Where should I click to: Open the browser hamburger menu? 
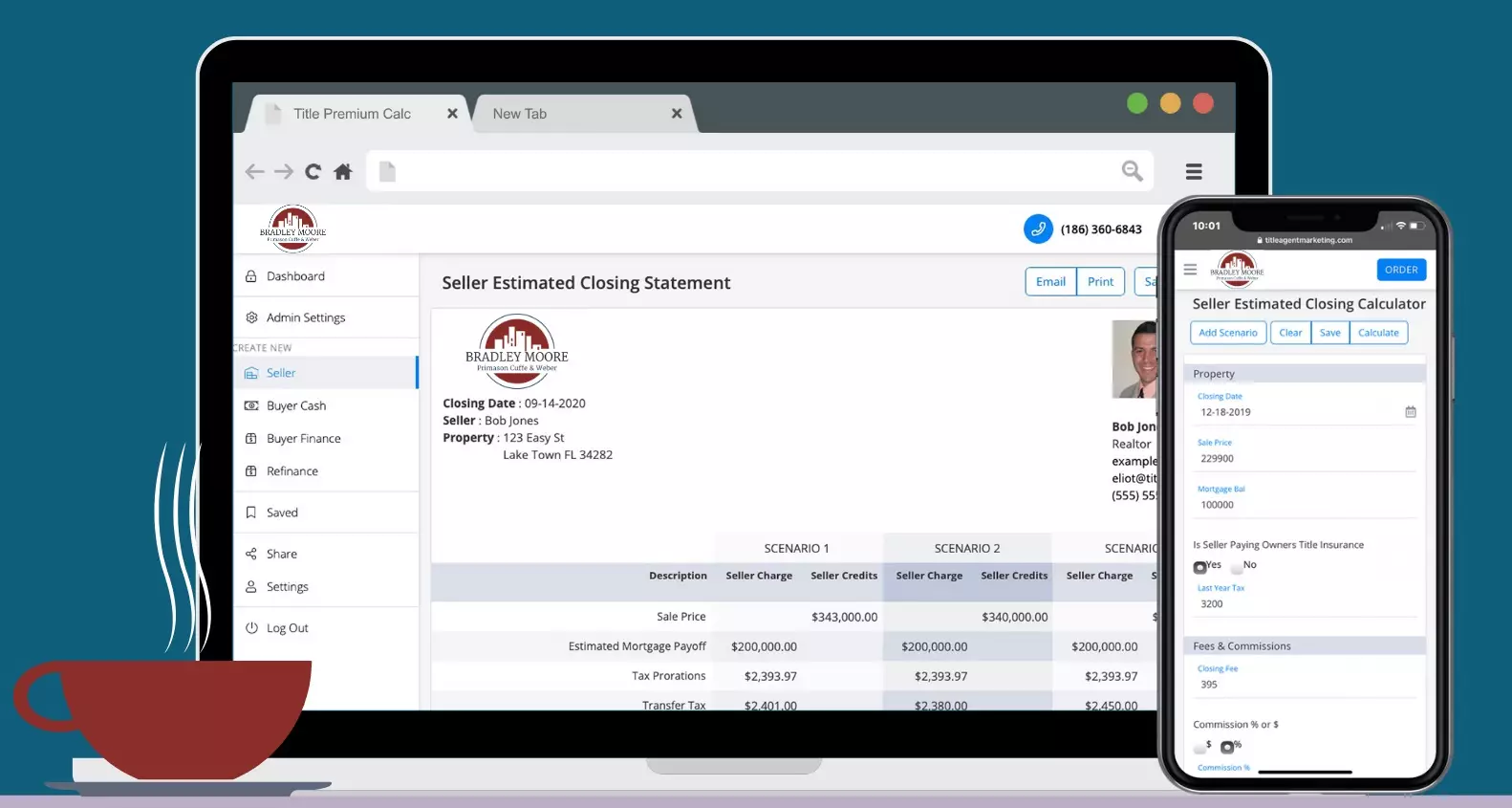[x=1194, y=172]
